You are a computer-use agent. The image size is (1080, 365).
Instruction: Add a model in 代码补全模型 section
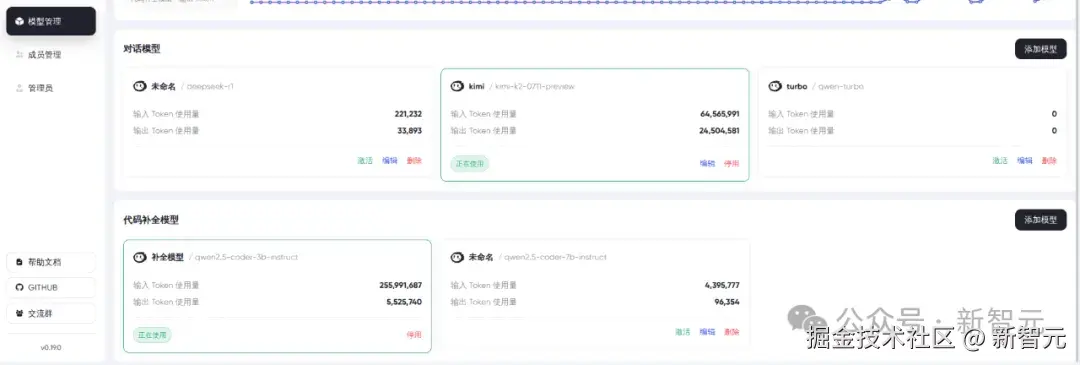coord(1040,220)
